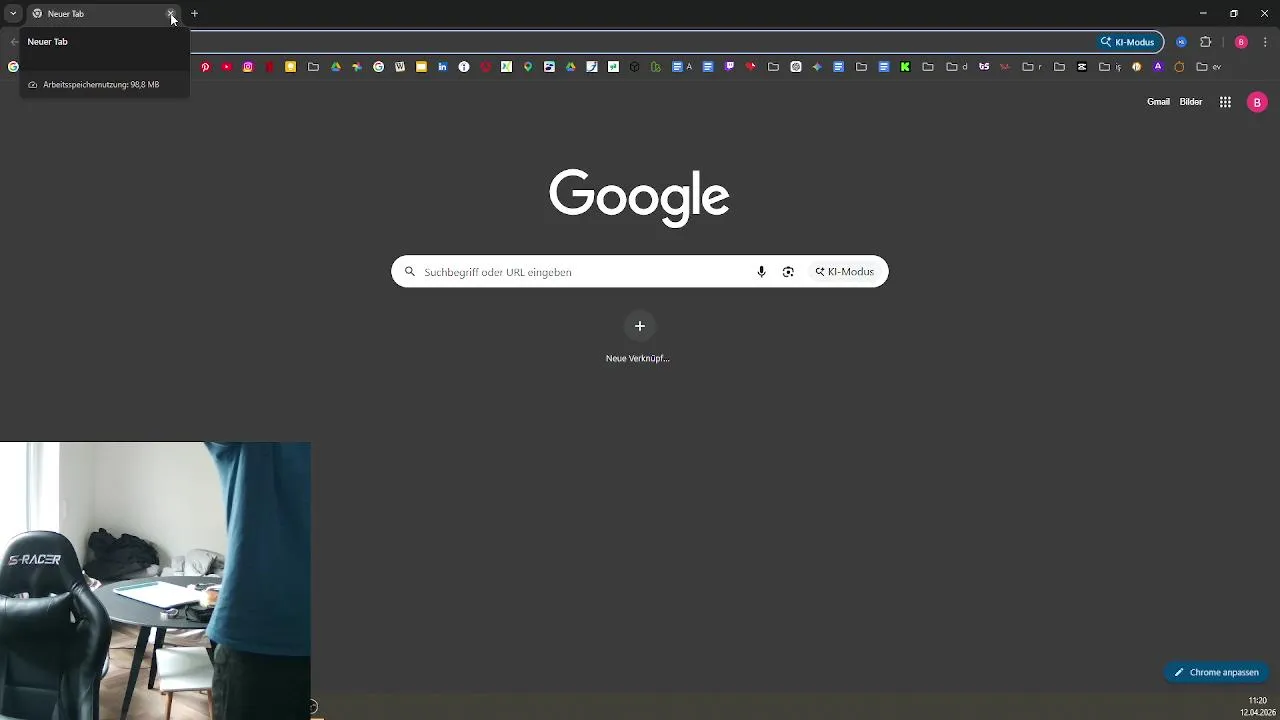Open the Bilder link
This screenshot has height=720, width=1280.
click(x=1190, y=102)
